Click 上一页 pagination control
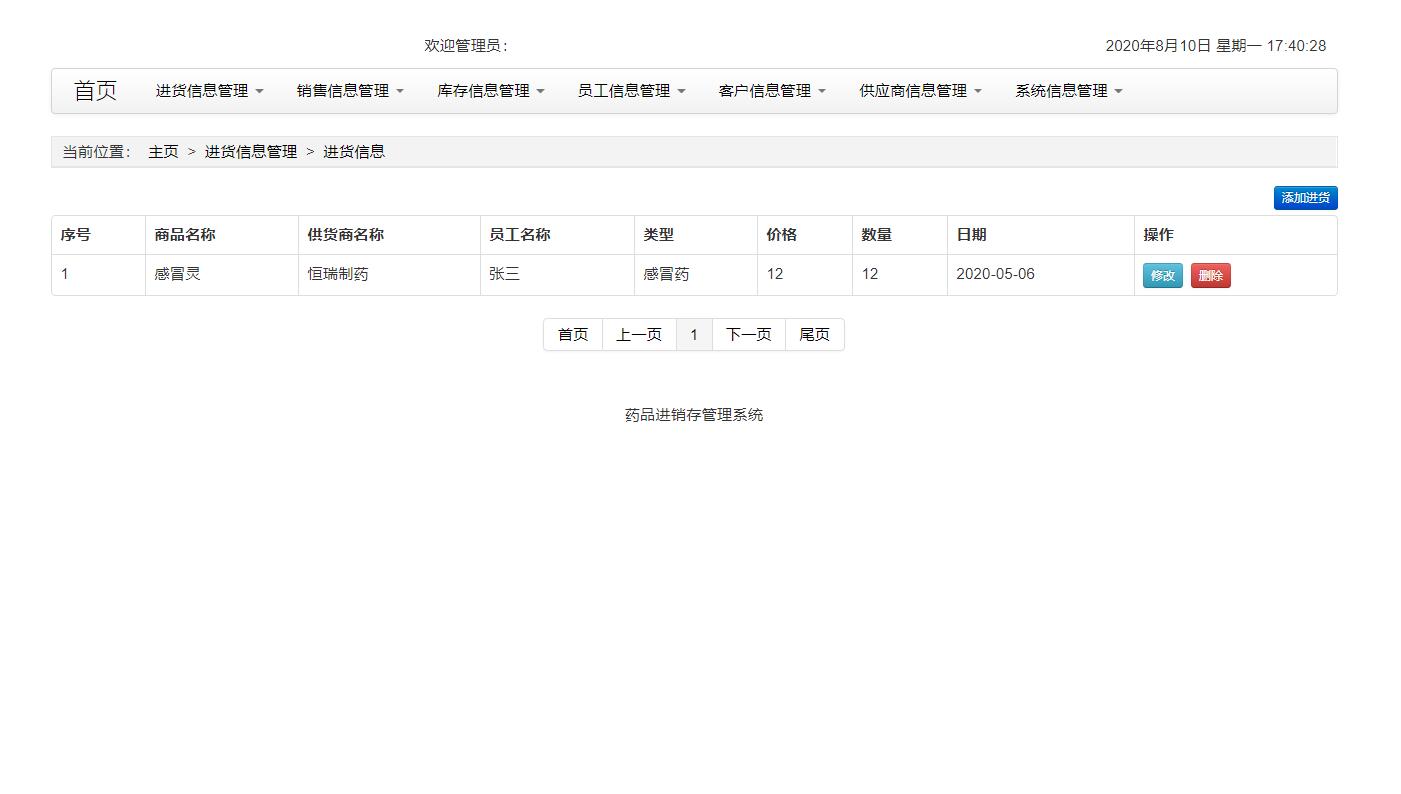Image resolution: width=1401 pixels, height=794 pixels. 639,334
